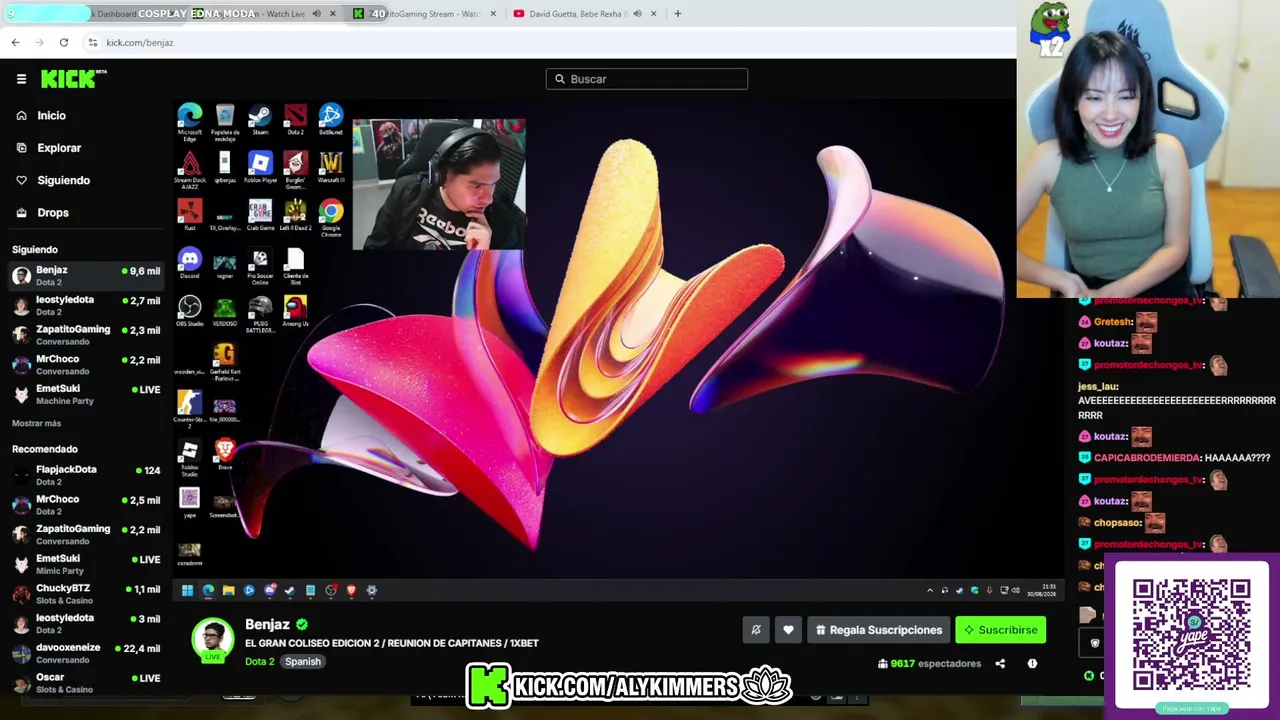Open File Explorer from the taskbar

tap(228, 590)
